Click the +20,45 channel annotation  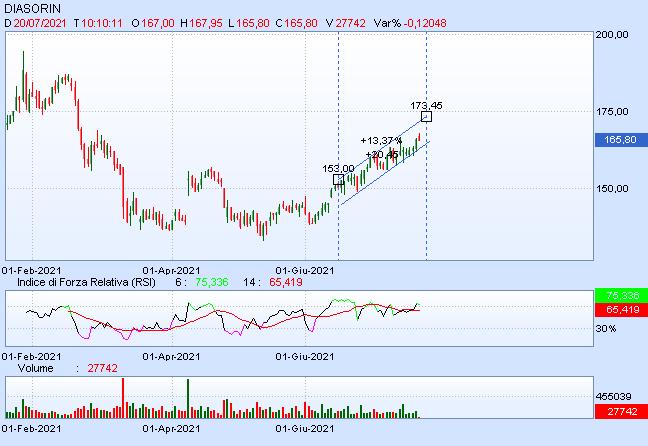point(382,155)
